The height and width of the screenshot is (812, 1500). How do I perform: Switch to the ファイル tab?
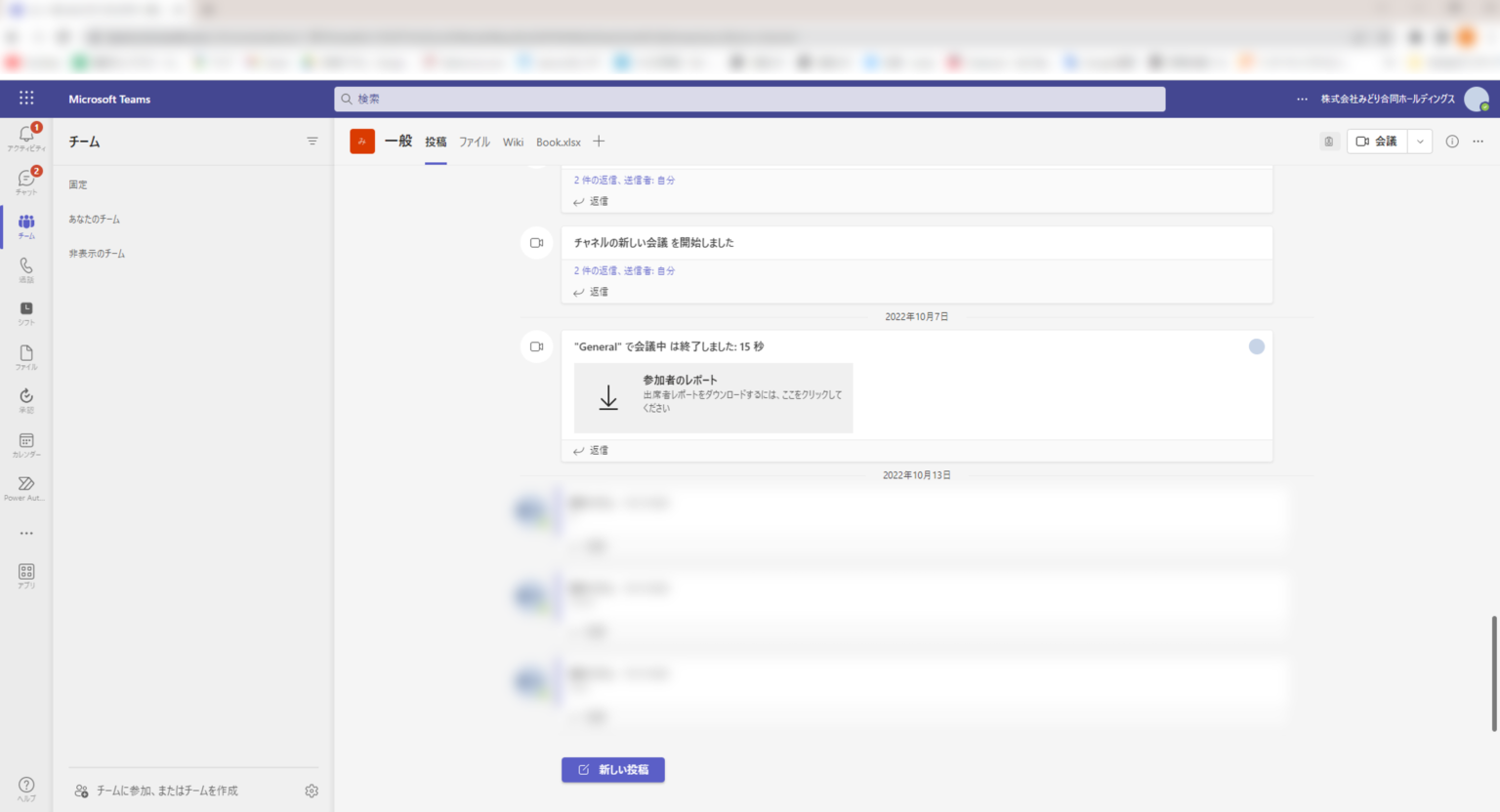[475, 142]
